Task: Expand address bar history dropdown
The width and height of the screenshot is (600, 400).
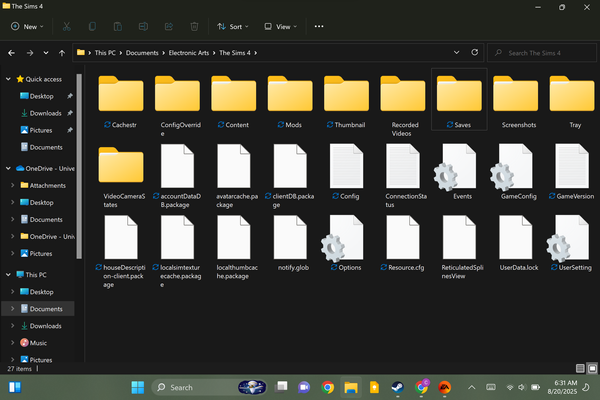Action: 457,52
